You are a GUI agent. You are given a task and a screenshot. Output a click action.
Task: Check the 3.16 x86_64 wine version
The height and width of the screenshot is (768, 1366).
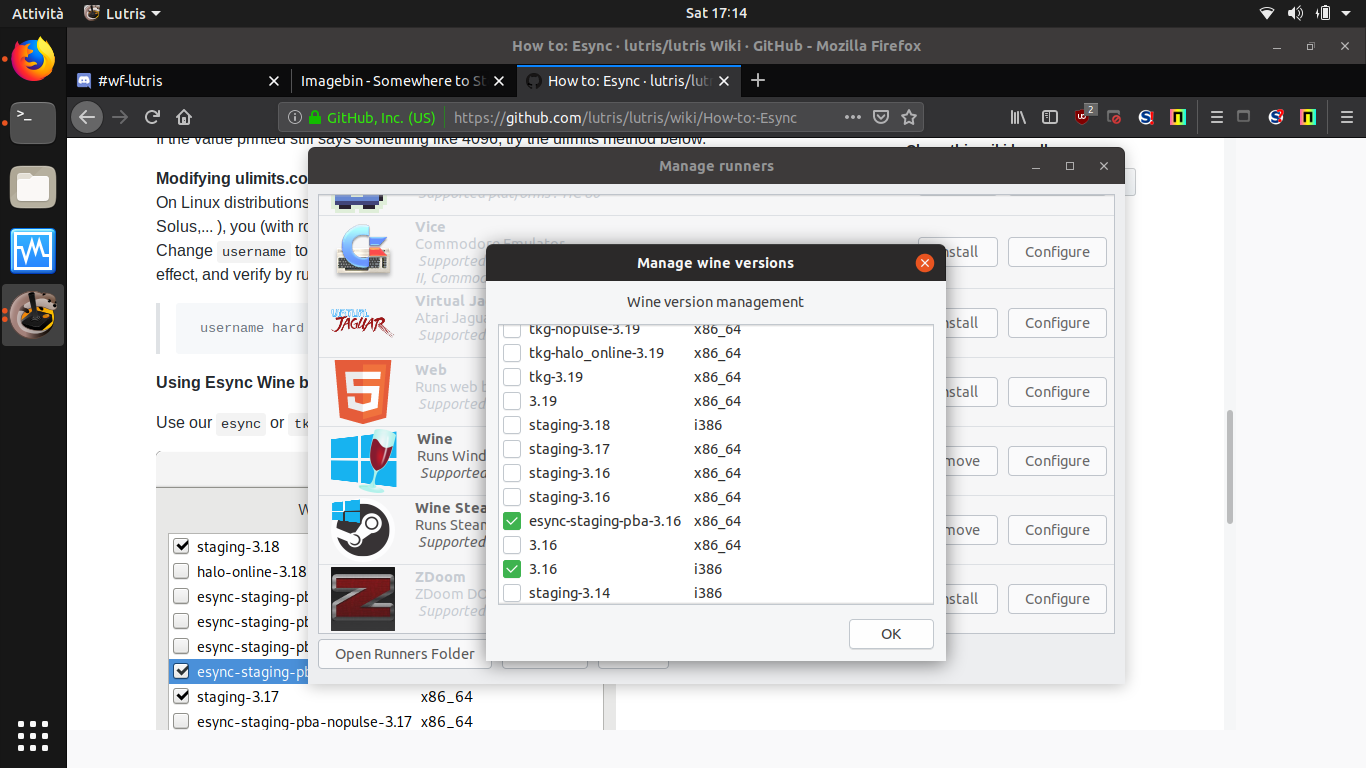[512, 545]
